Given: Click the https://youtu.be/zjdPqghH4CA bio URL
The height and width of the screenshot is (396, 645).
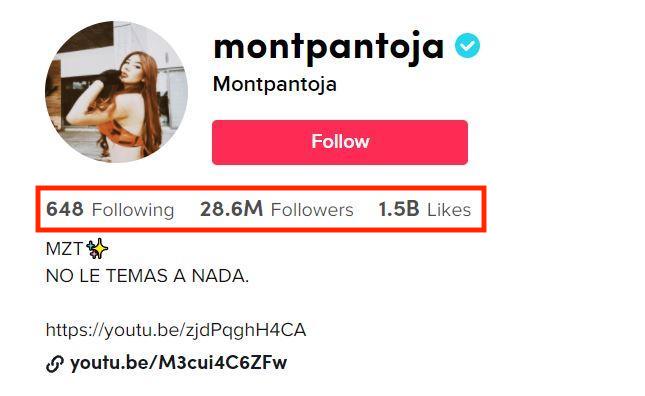Looking at the screenshot, I should click(176, 331).
